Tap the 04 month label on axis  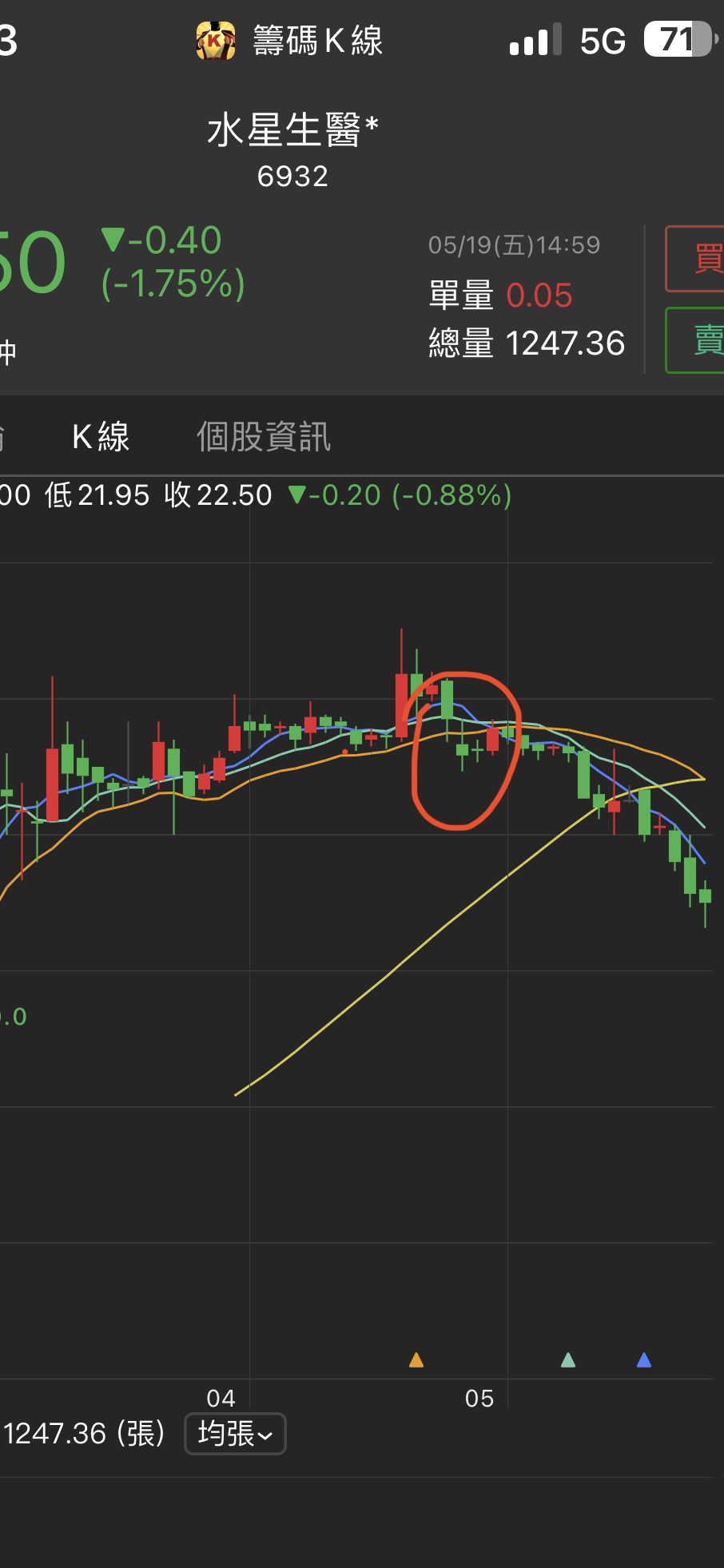point(221,1399)
